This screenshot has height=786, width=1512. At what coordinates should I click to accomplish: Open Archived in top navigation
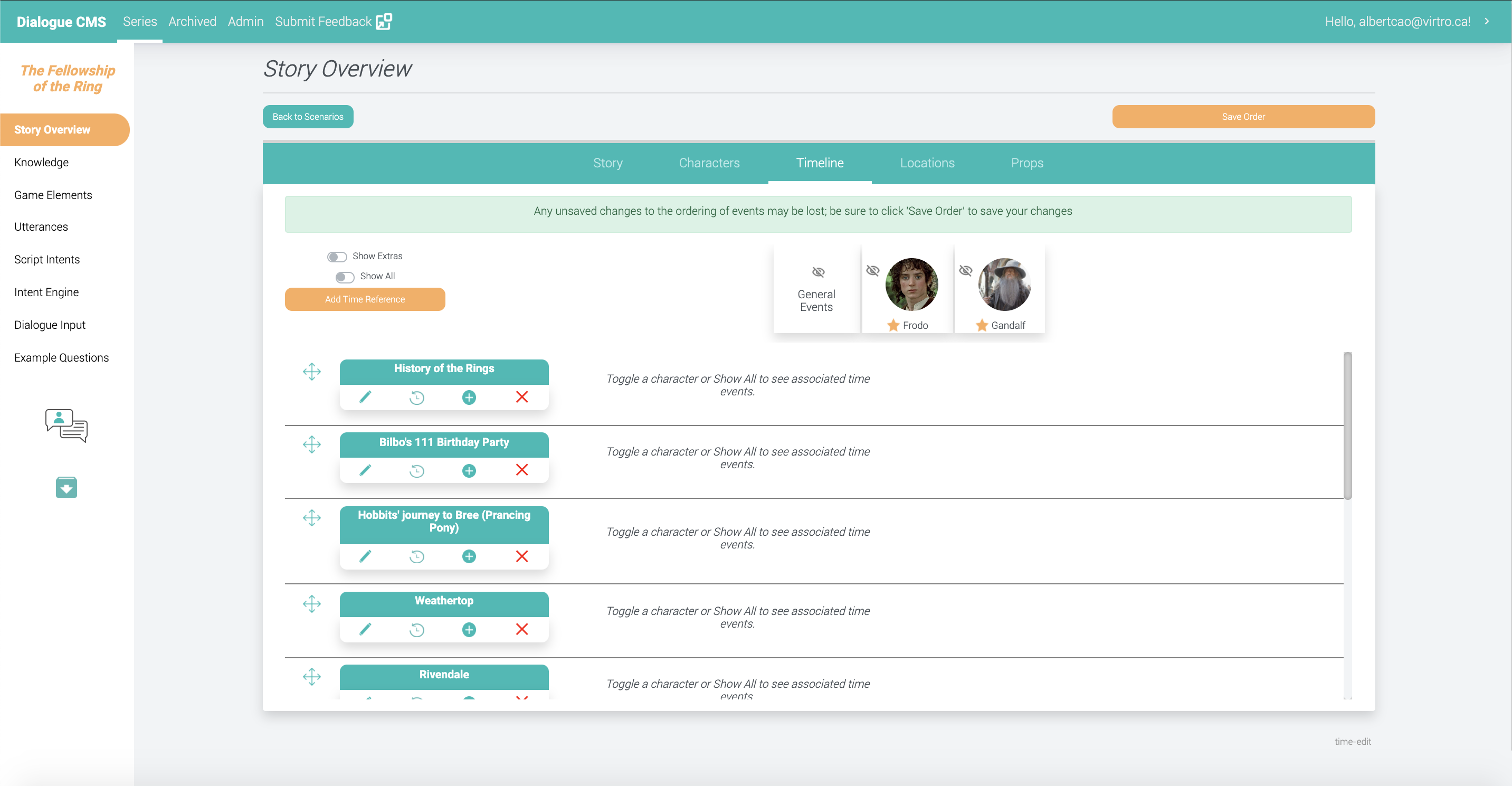pyautogui.click(x=192, y=22)
